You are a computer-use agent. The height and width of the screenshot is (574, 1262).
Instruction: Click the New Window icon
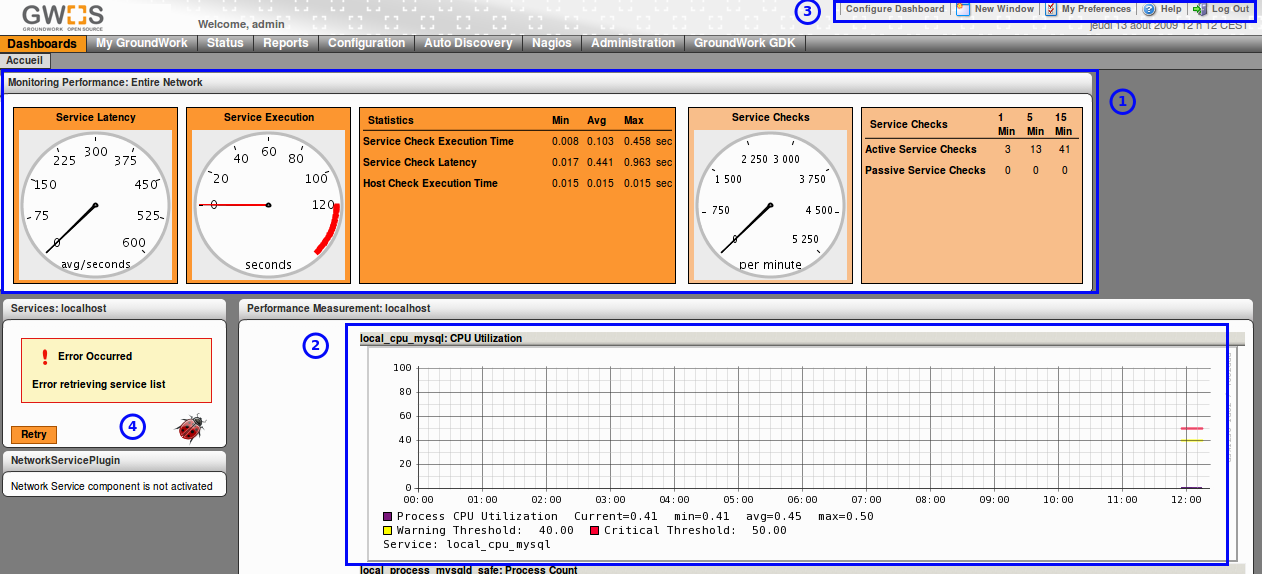963,9
